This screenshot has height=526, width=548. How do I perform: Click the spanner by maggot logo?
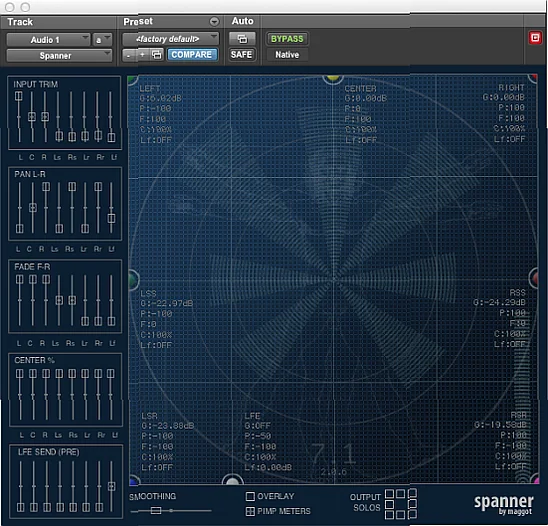(x=503, y=505)
